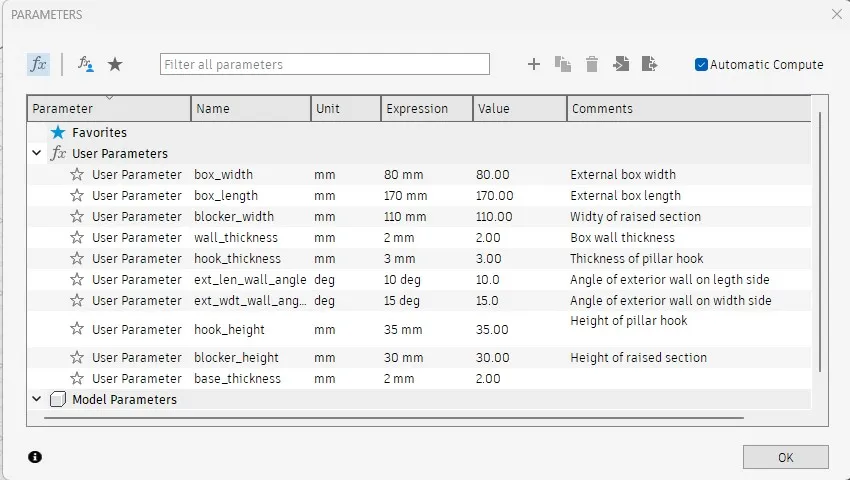Click the import parameters icon

point(621,64)
